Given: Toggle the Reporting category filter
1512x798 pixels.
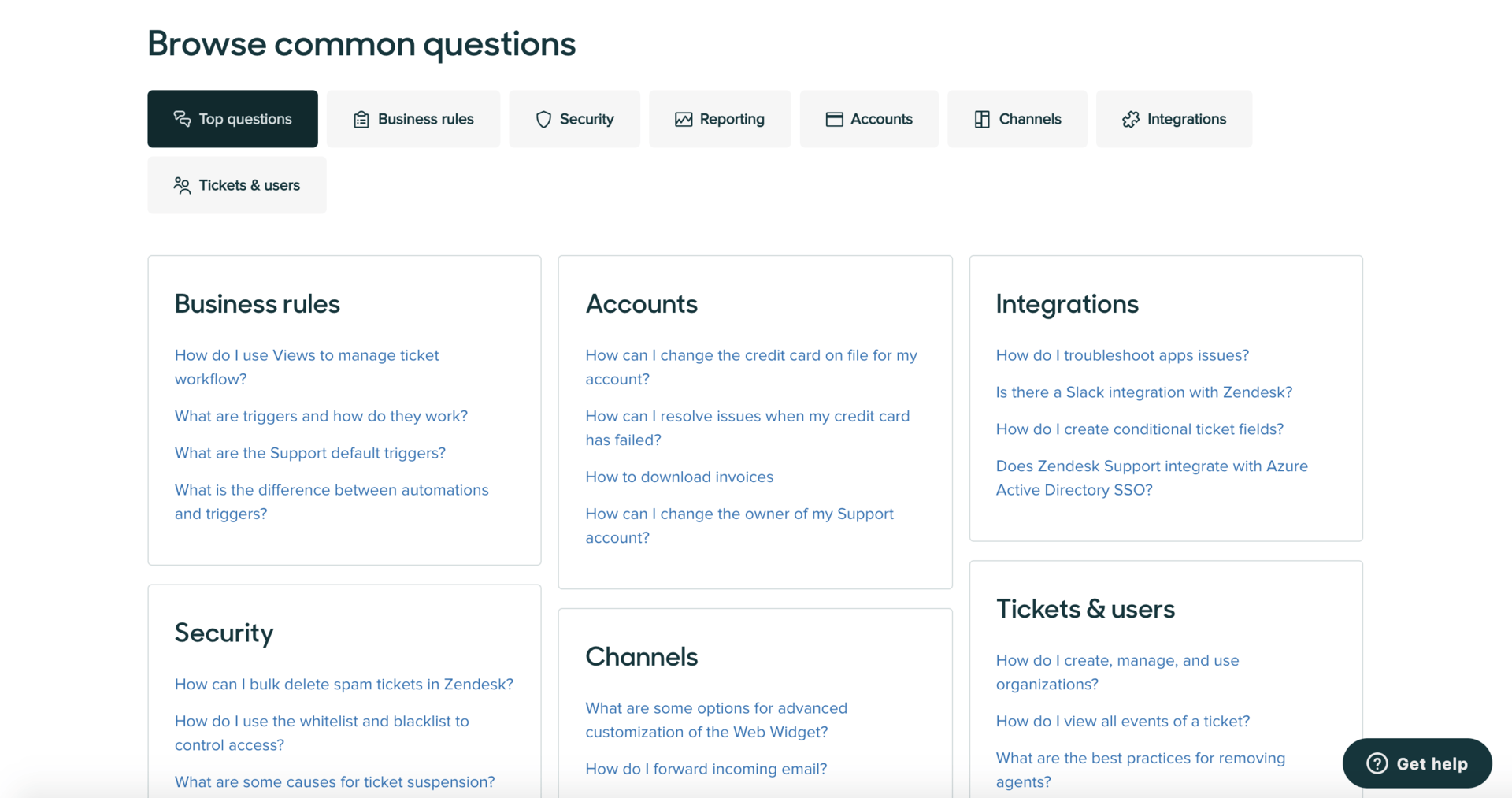Looking at the screenshot, I should pos(719,119).
